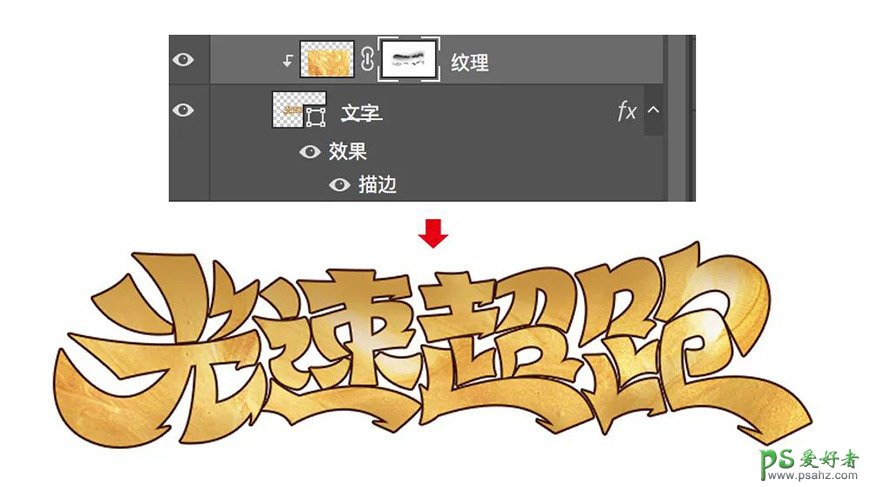
Task: Hide the 纹理 layer with its eye icon
Action: 183,59
